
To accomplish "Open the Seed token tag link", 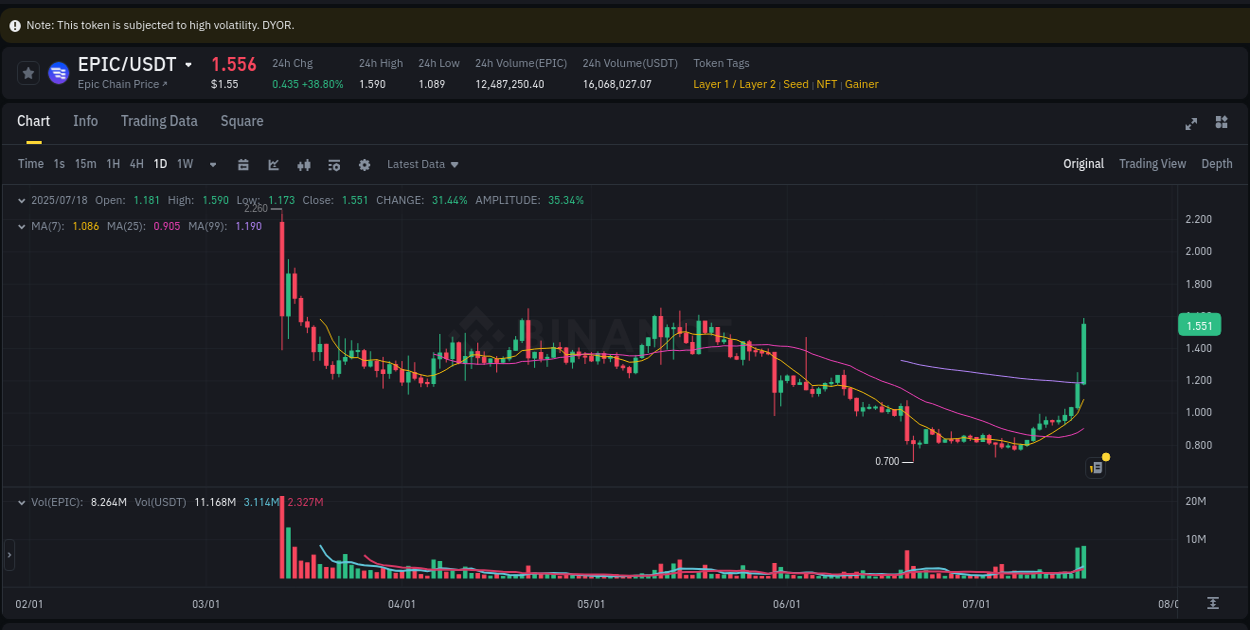I will [795, 84].
